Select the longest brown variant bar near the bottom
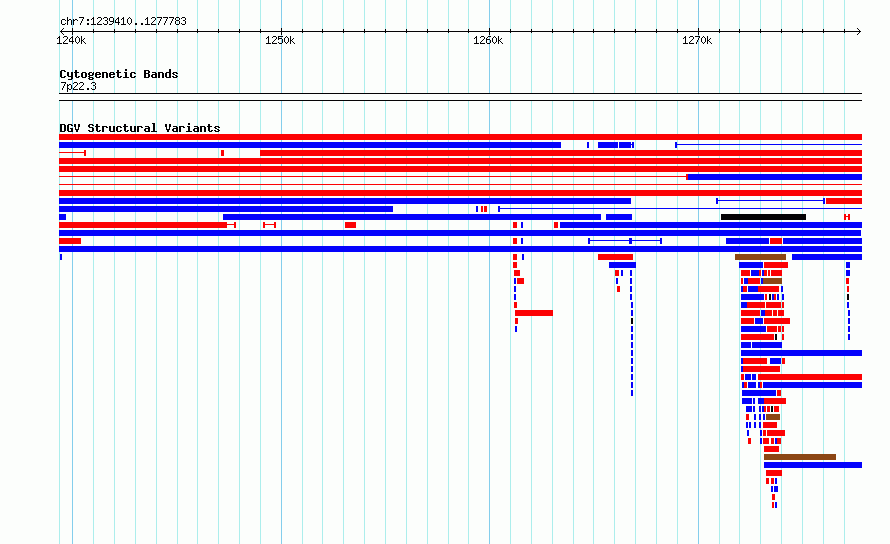Screen dimensions: 890x544 pos(800,457)
